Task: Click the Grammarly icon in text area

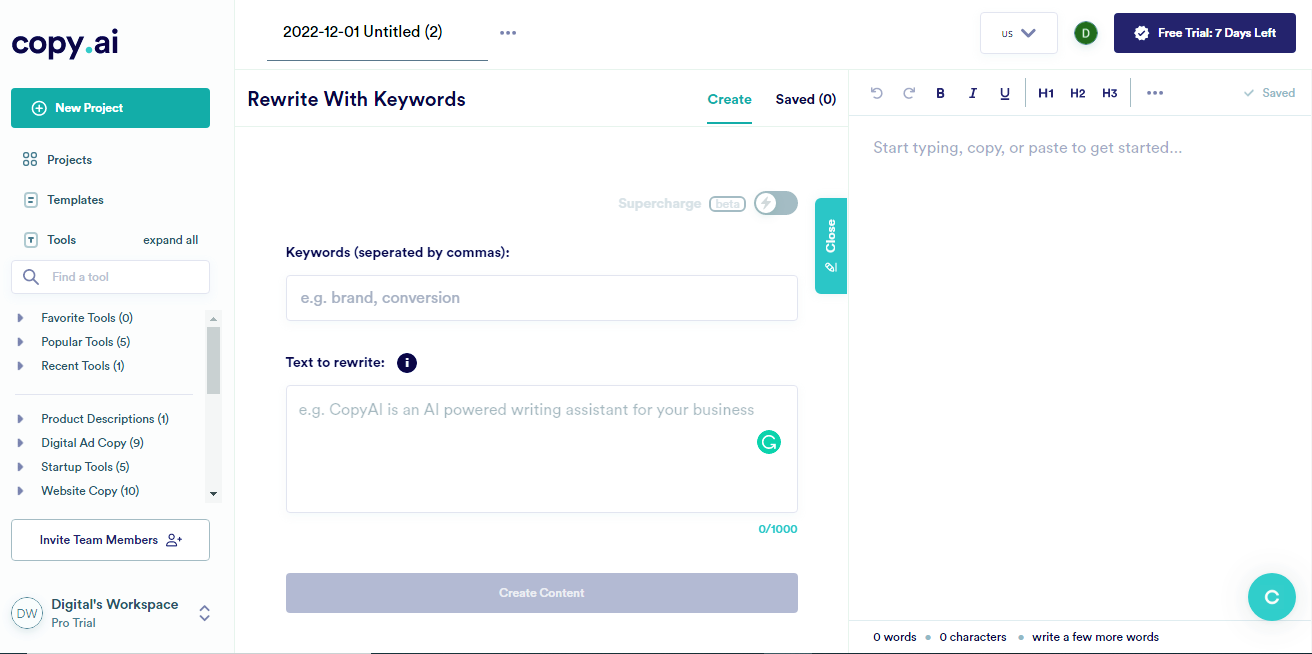Action: (x=768, y=442)
